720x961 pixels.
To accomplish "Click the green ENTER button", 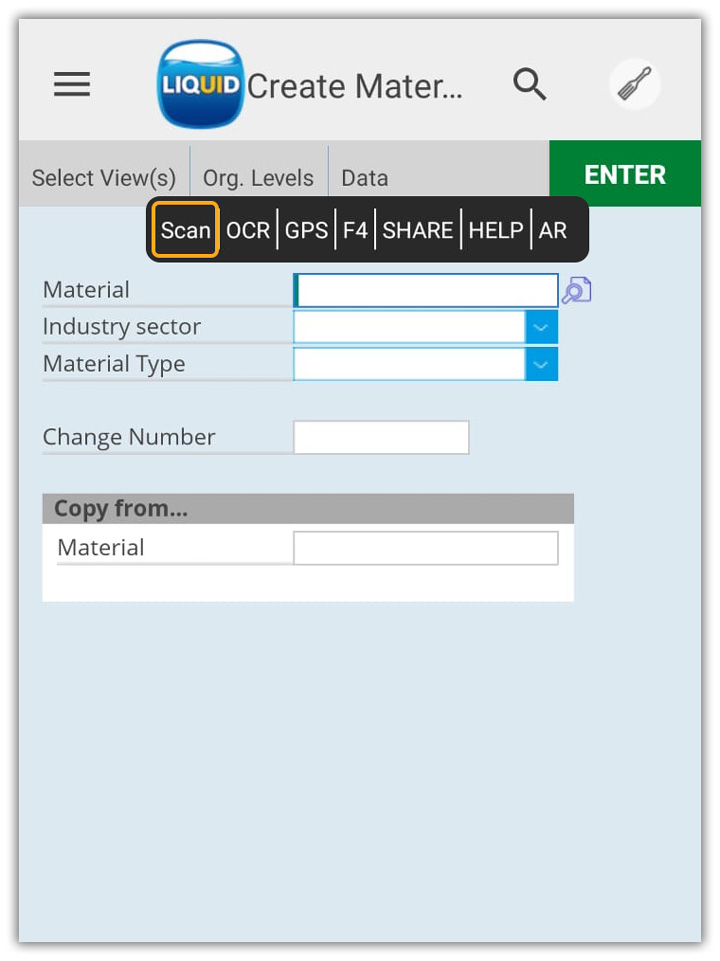I will pos(625,173).
